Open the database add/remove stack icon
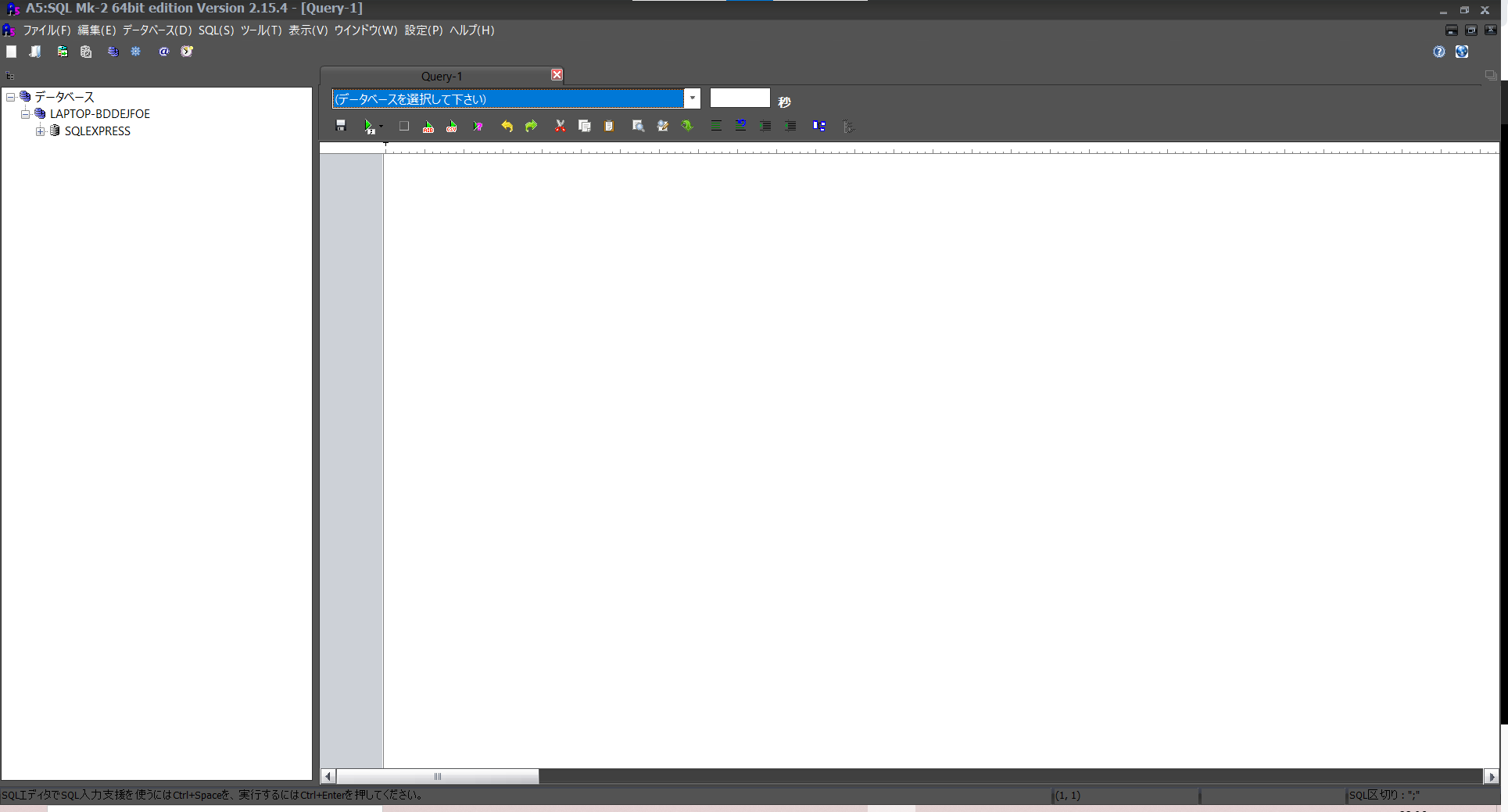 coord(113,52)
